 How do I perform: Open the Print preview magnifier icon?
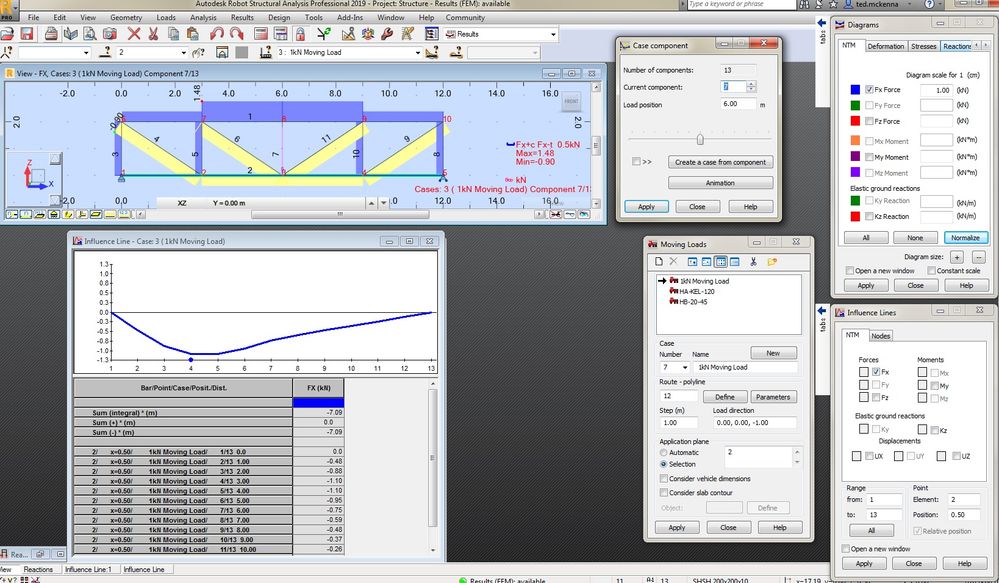(x=90, y=34)
